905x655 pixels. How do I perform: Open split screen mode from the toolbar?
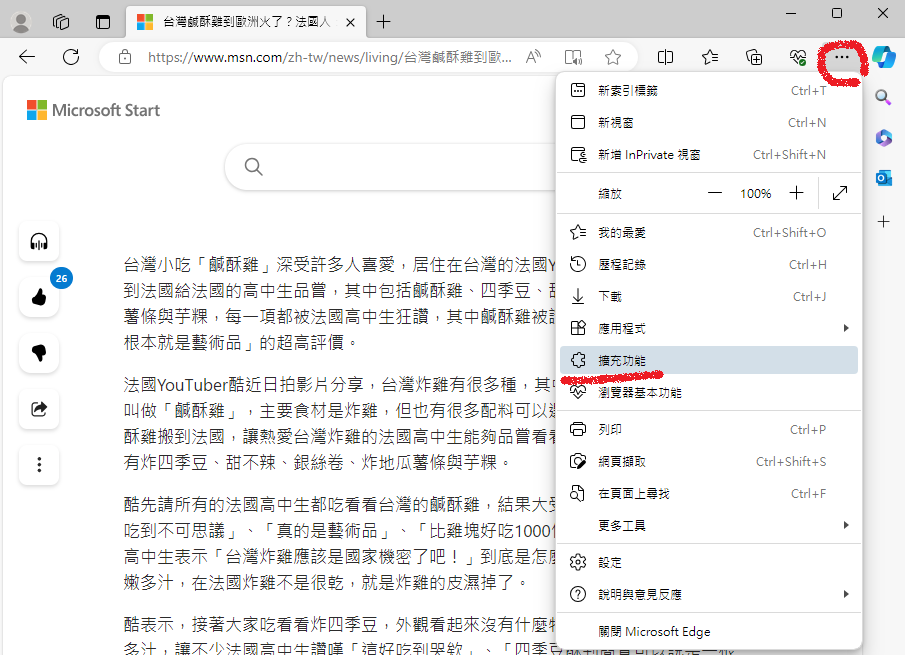pyautogui.click(x=665, y=57)
